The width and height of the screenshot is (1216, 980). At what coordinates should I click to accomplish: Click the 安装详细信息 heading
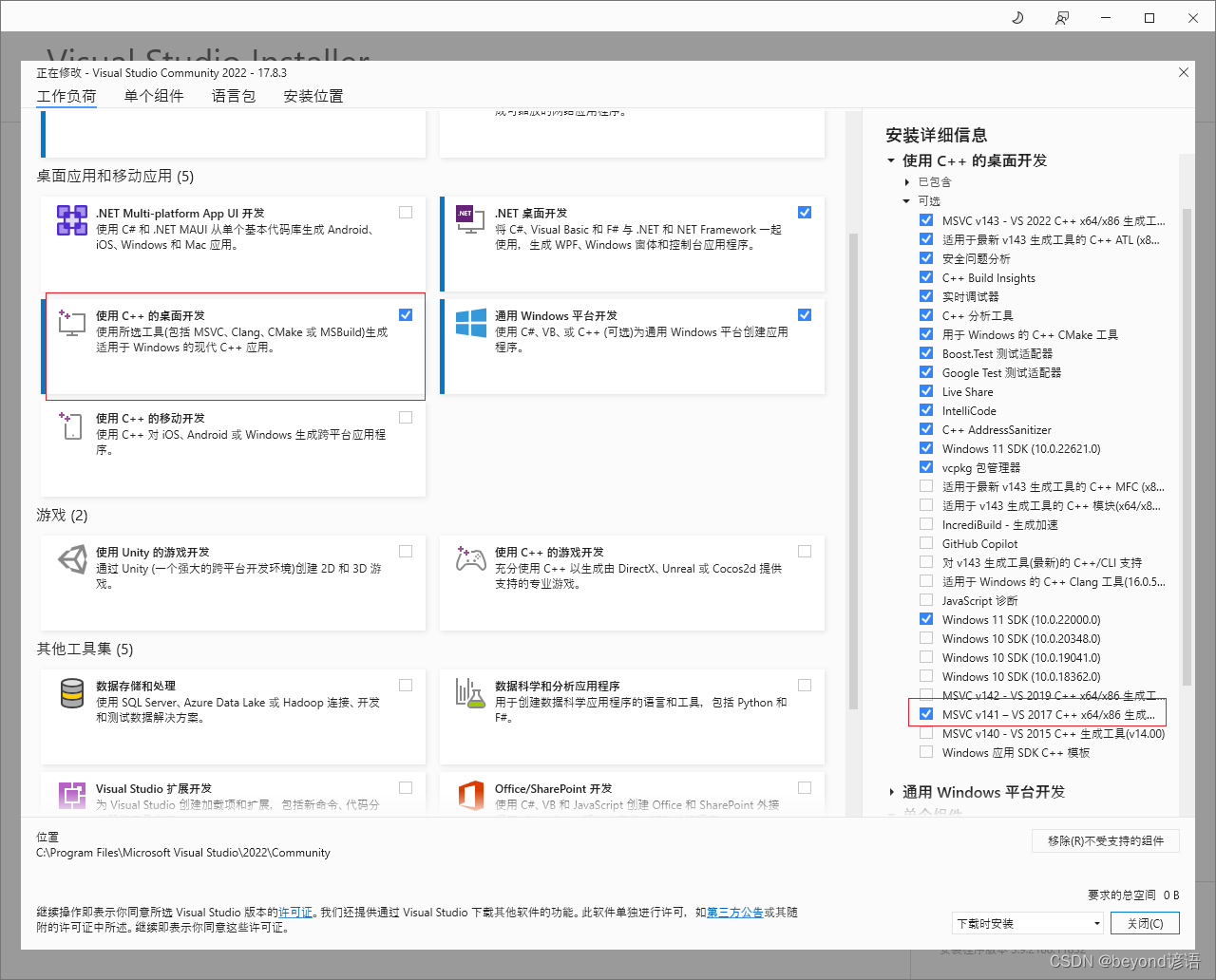937,135
